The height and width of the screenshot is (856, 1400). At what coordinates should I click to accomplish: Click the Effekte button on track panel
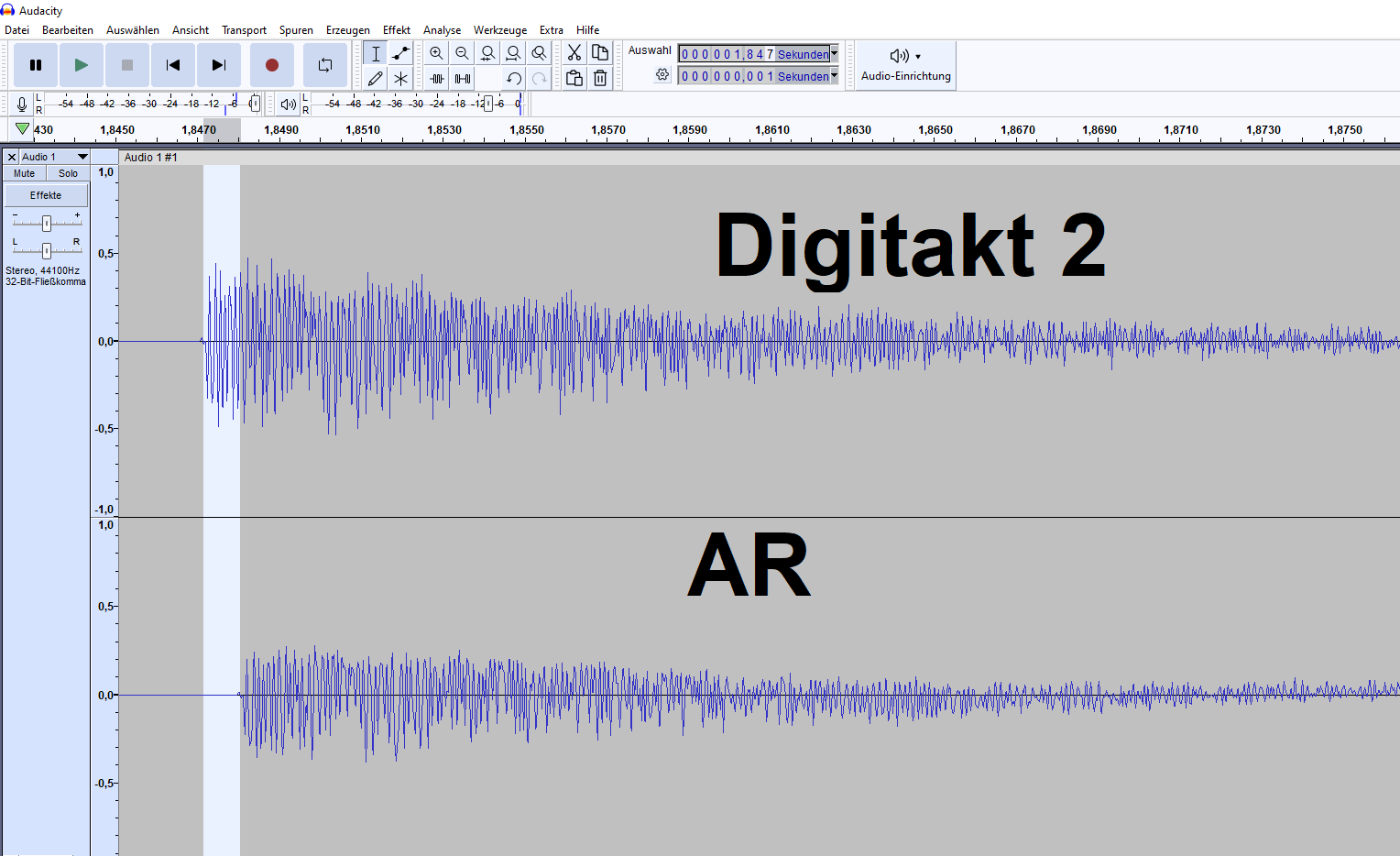tap(46, 195)
